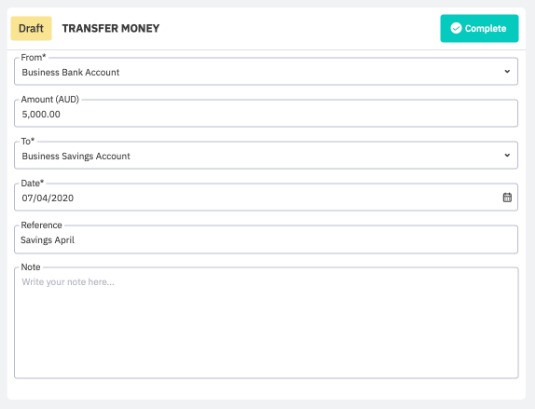
Task: Click the Reference field with Savings April
Action: pyautogui.click(x=266, y=239)
